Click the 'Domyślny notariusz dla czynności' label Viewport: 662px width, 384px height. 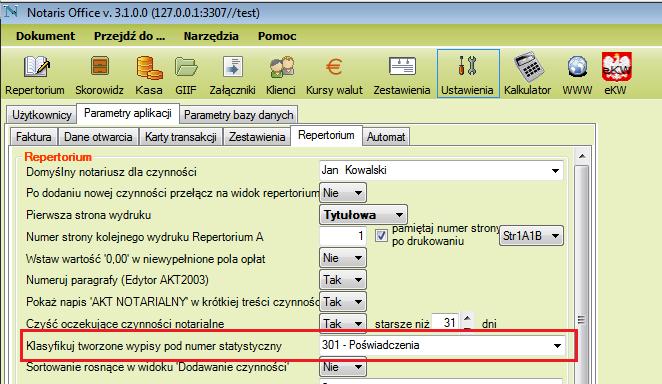coord(111,172)
